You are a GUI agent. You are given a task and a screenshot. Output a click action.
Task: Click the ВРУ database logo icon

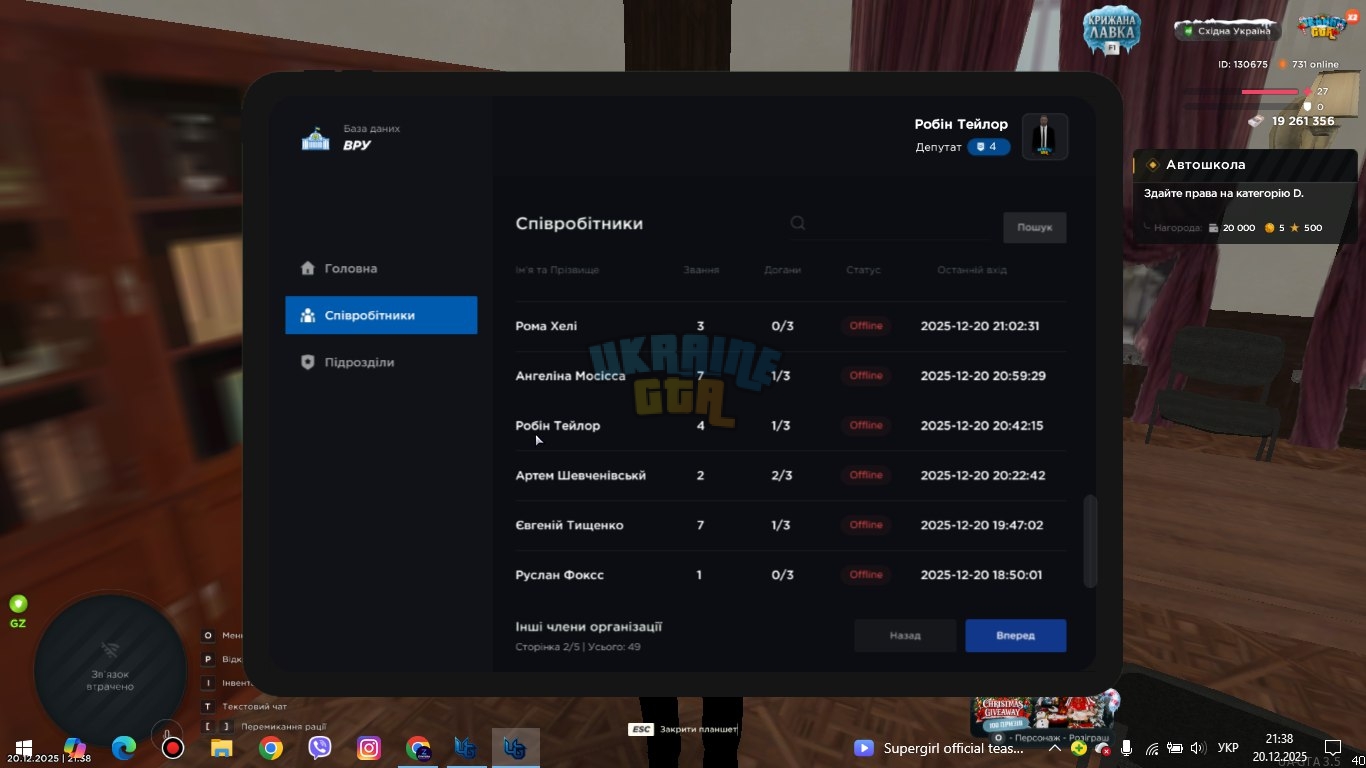point(315,138)
